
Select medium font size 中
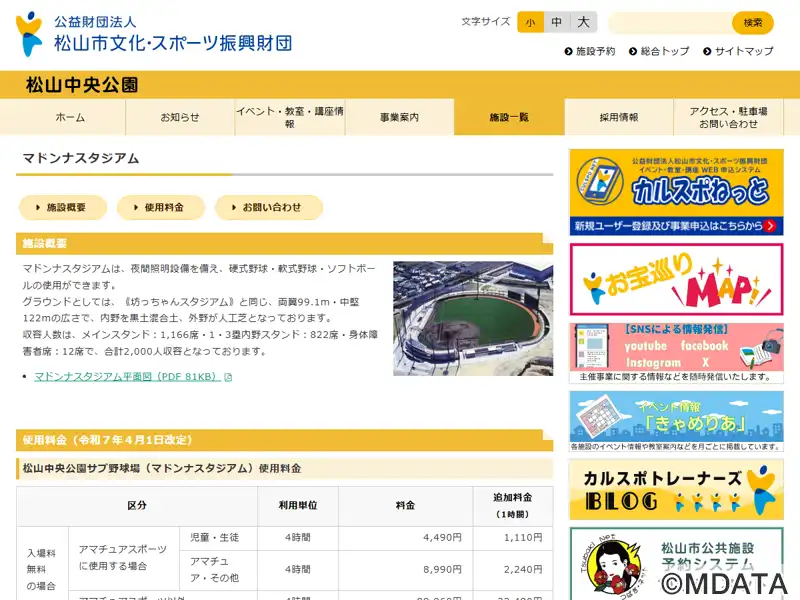[557, 22]
